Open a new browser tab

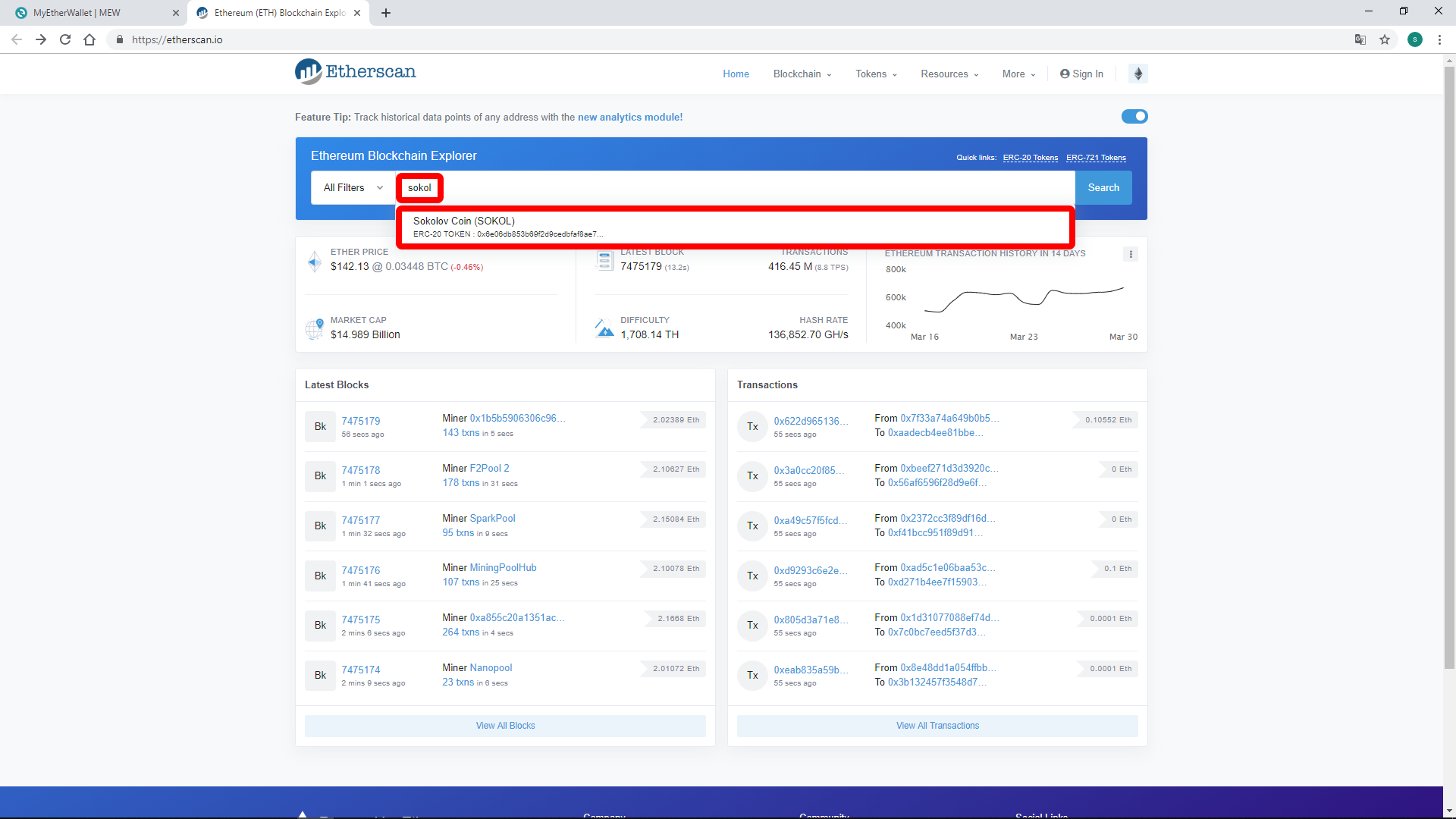(386, 13)
